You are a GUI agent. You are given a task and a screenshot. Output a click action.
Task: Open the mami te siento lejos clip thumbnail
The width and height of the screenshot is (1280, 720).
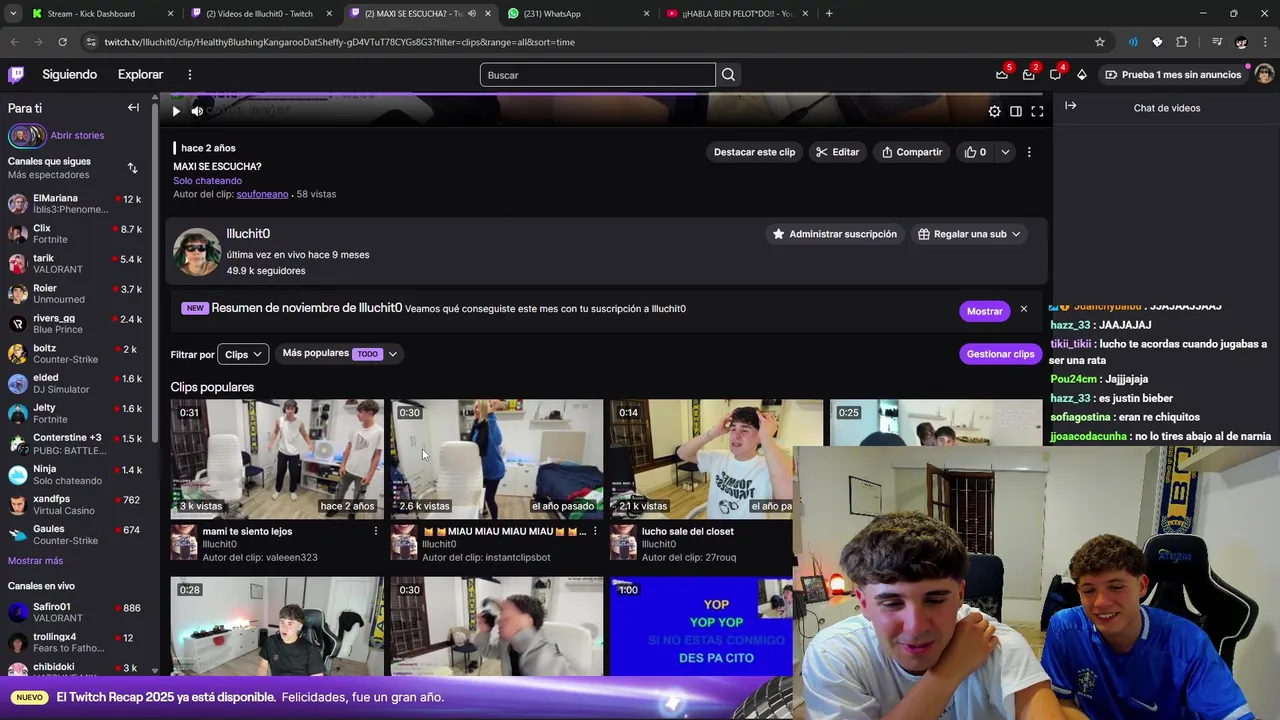point(277,459)
